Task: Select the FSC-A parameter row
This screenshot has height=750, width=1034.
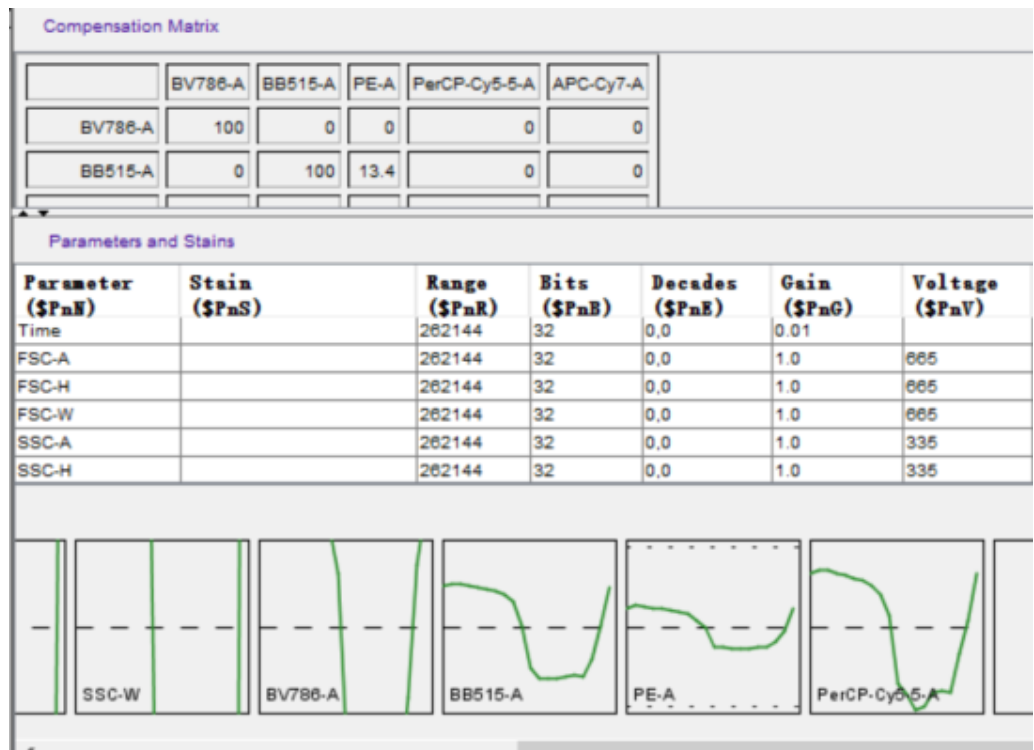Action: [x=524, y=358]
